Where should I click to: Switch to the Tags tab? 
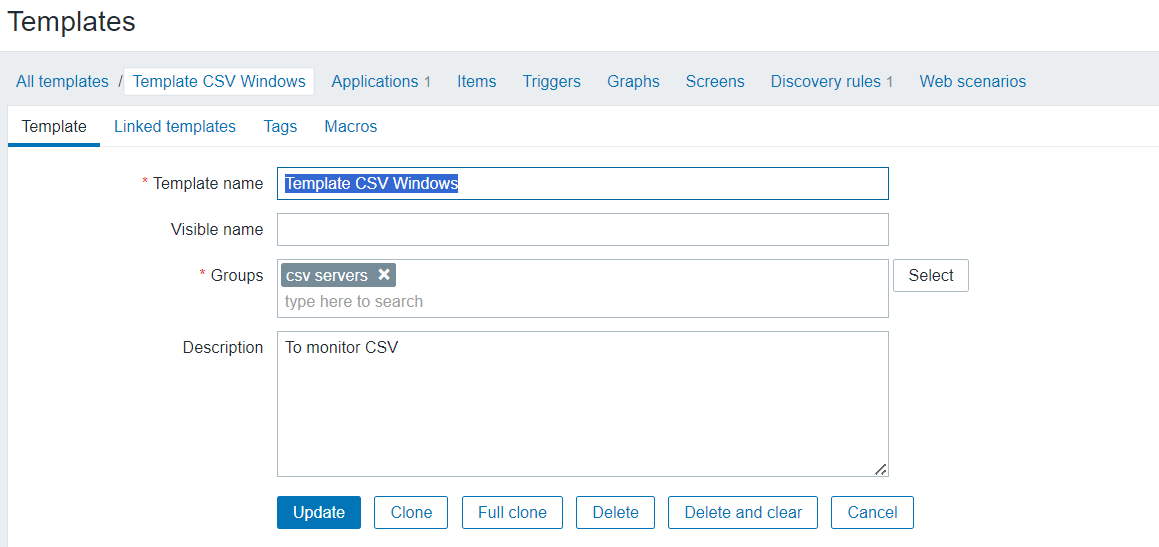(x=280, y=126)
